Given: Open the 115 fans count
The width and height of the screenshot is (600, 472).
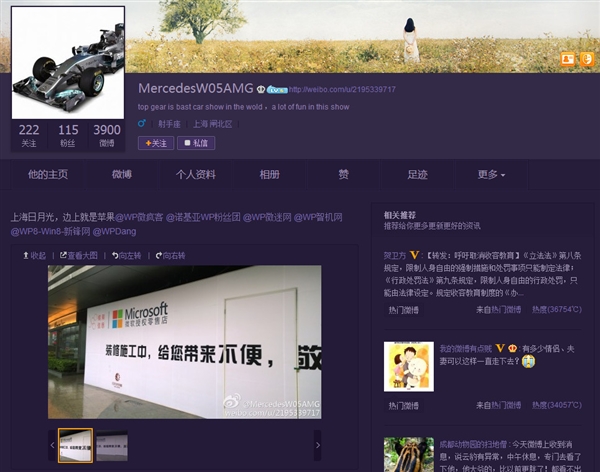Looking at the screenshot, I should point(68,135).
